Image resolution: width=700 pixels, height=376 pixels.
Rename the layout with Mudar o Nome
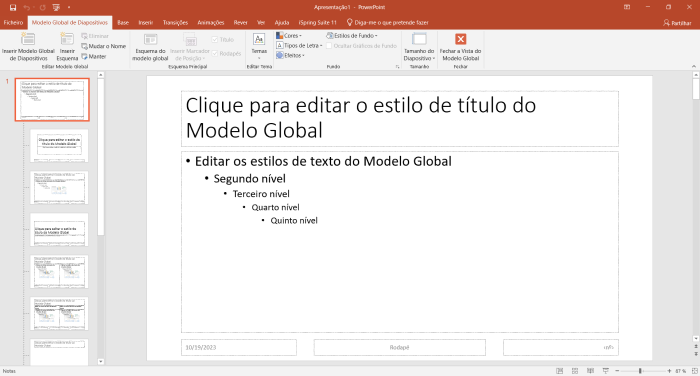click(104, 46)
